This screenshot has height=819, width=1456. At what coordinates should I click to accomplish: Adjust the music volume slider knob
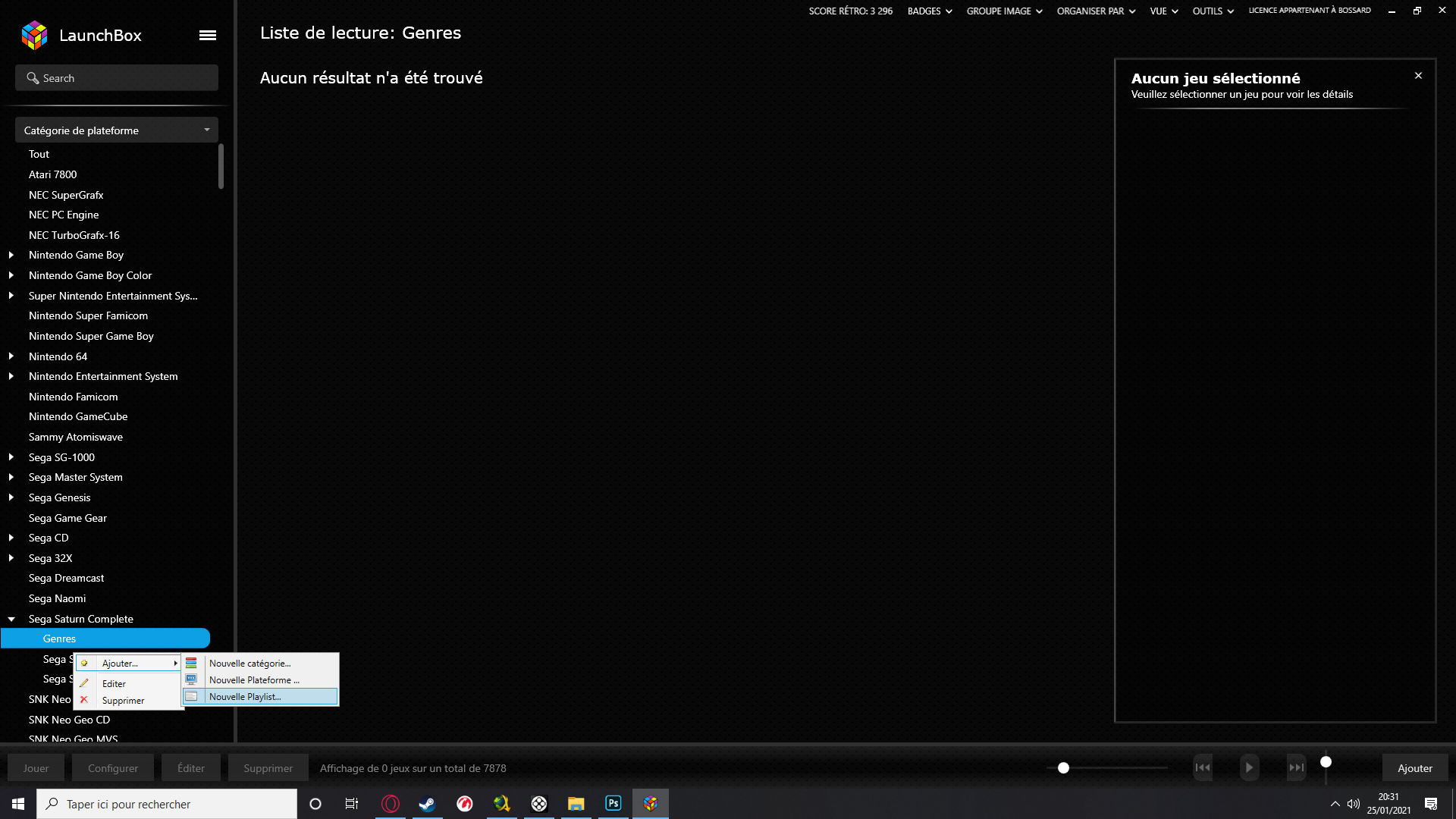1326,762
